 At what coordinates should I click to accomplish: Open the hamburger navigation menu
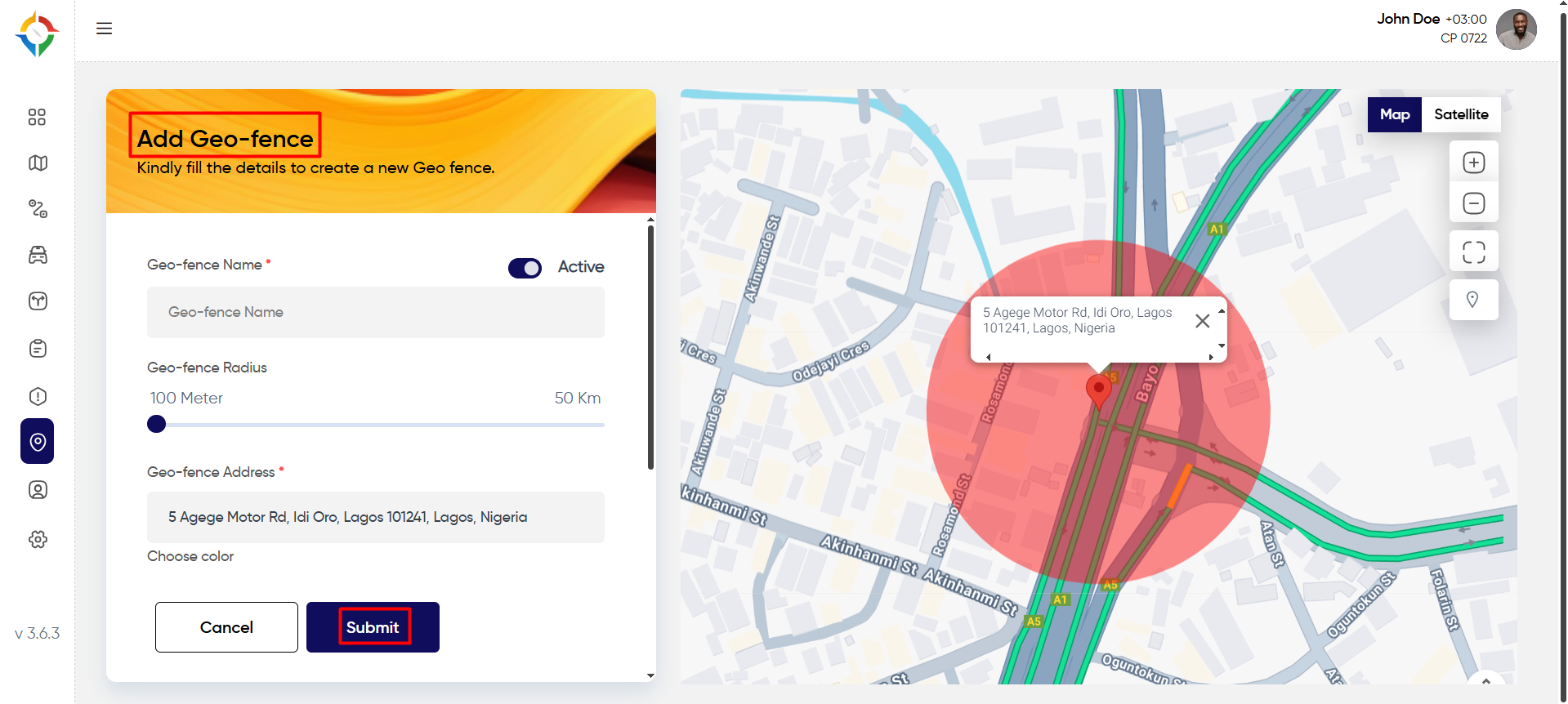point(104,29)
